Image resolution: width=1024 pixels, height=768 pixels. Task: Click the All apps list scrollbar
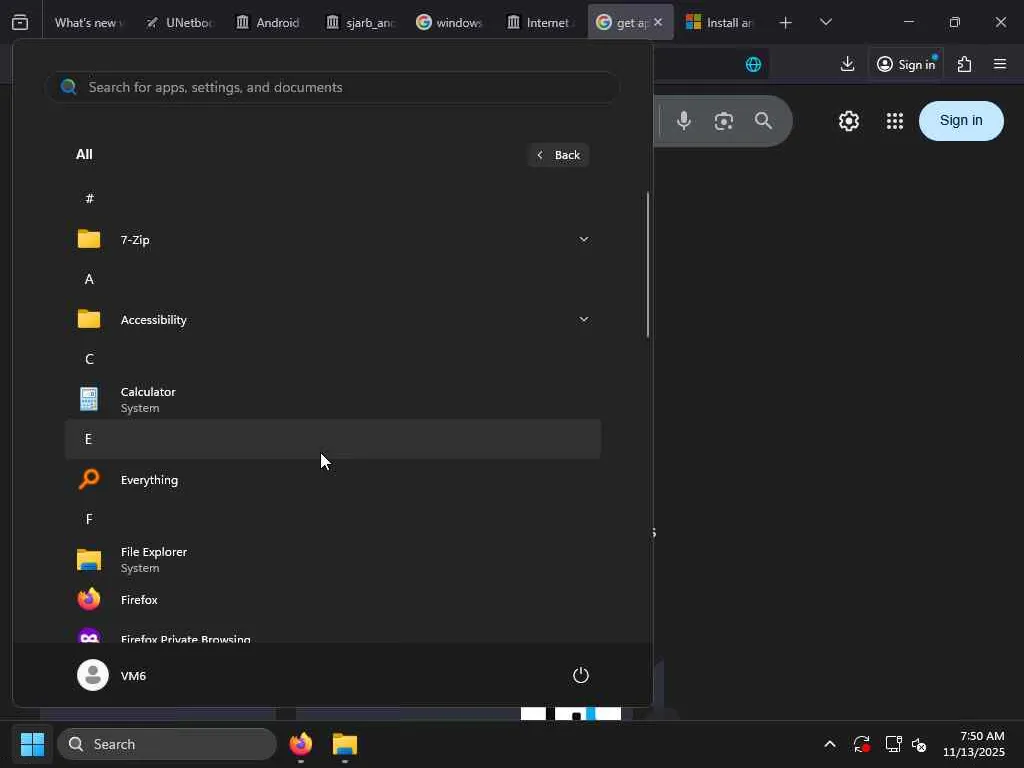pyautogui.click(x=648, y=264)
